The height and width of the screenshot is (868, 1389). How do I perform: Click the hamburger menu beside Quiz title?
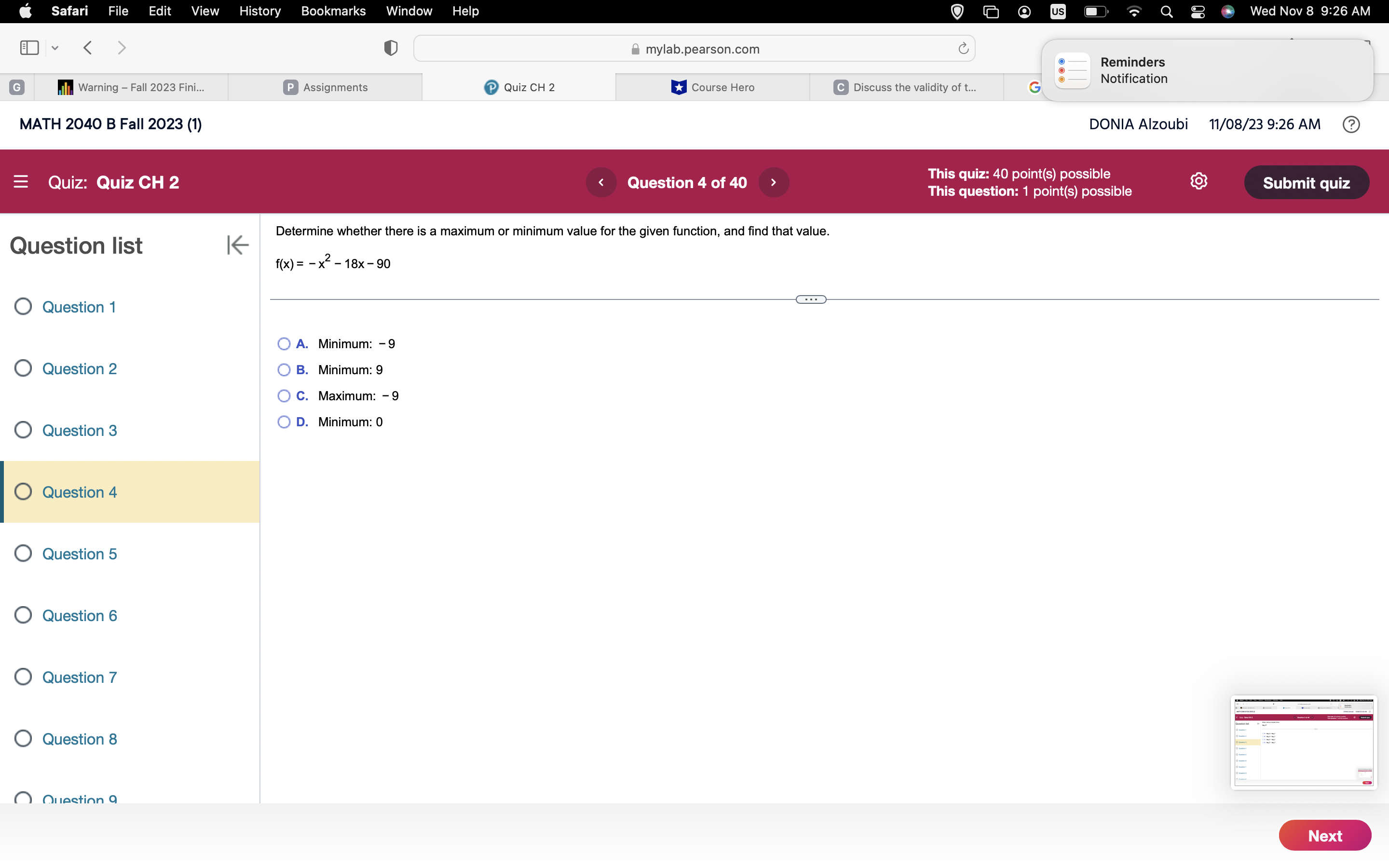tap(21, 182)
